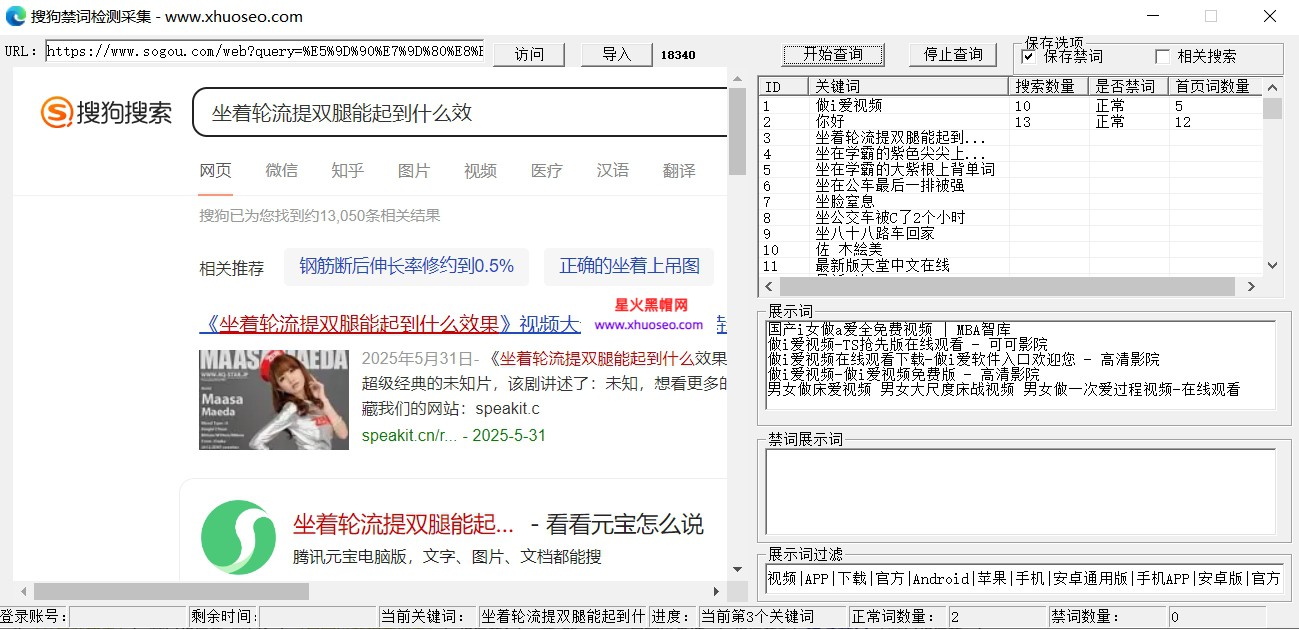Click keyword table scroll right arrow

point(1250,286)
